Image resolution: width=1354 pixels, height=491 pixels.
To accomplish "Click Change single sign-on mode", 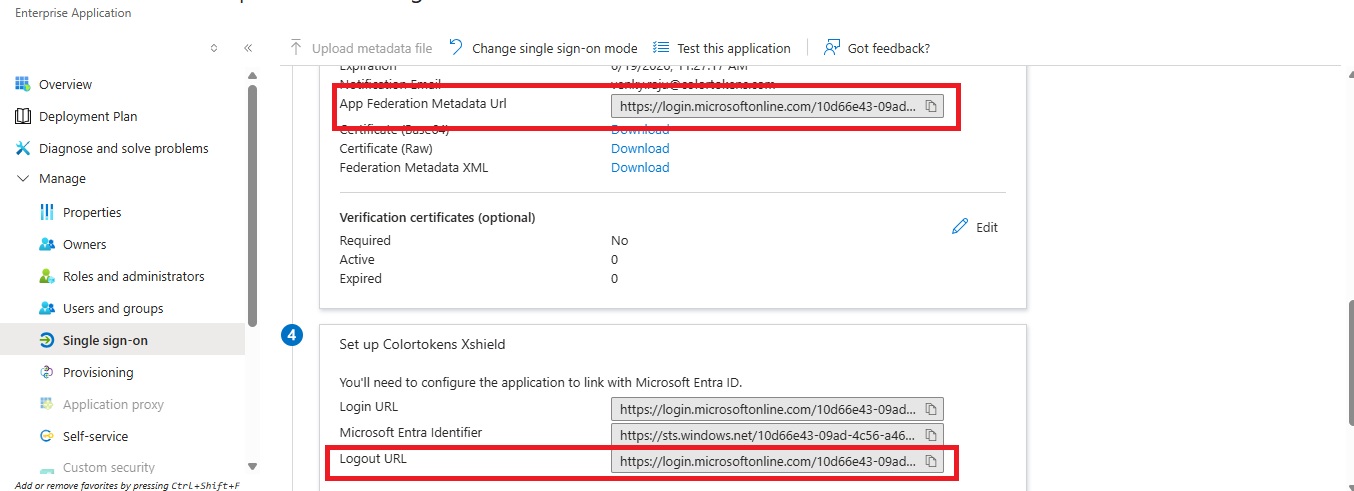I will click(543, 48).
